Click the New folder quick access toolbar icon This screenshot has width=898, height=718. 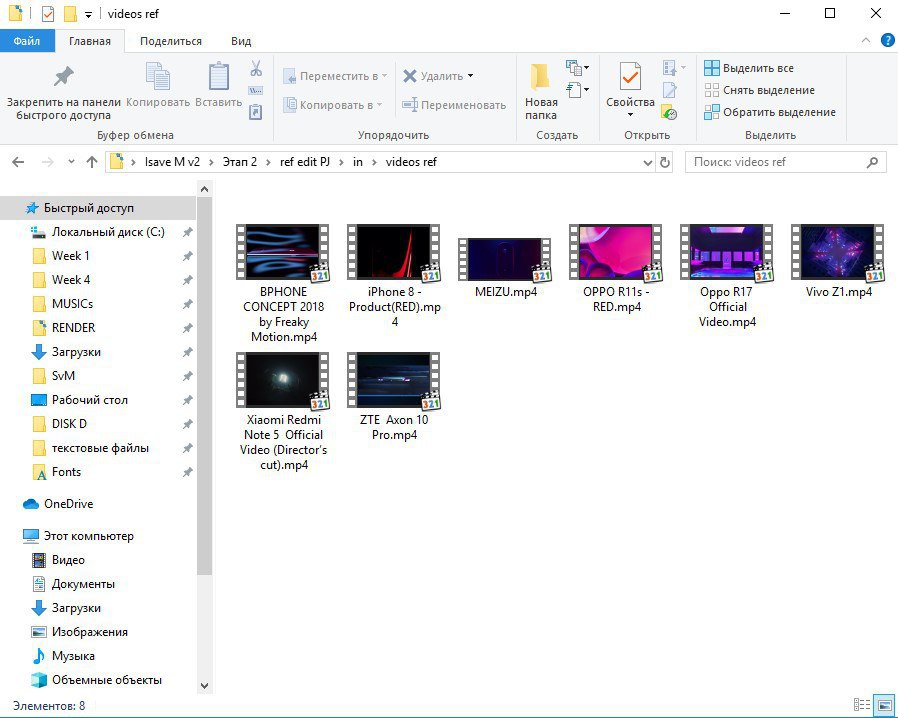click(x=70, y=13)
